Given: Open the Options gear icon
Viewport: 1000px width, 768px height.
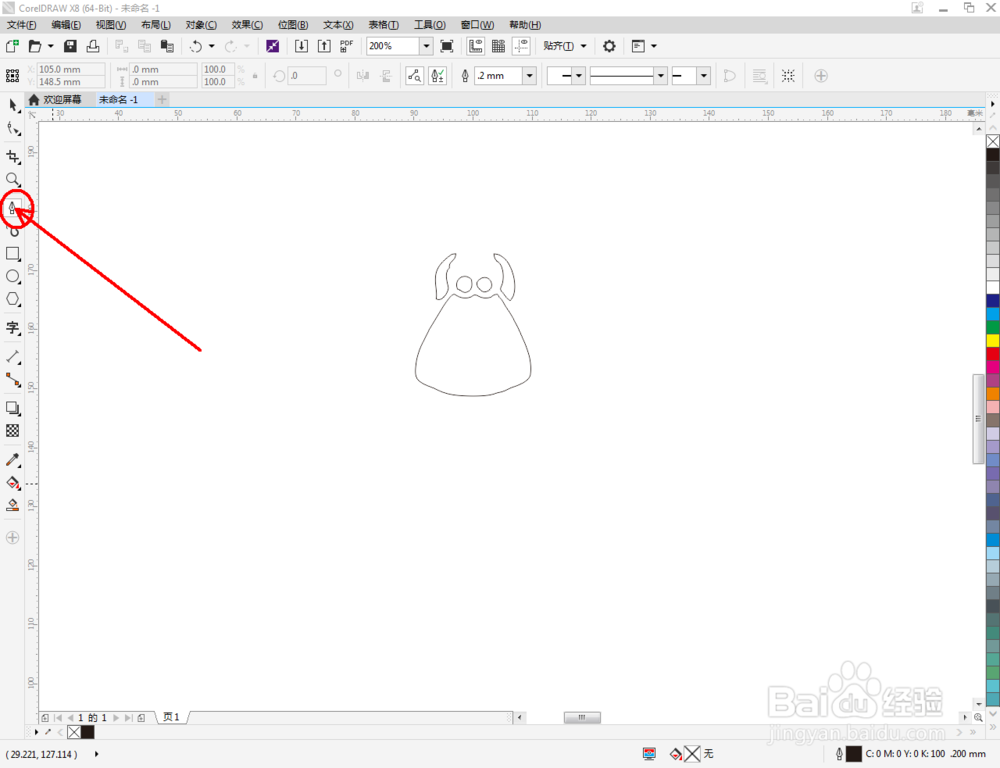Looking at the screenshot, I should (609, 46).
